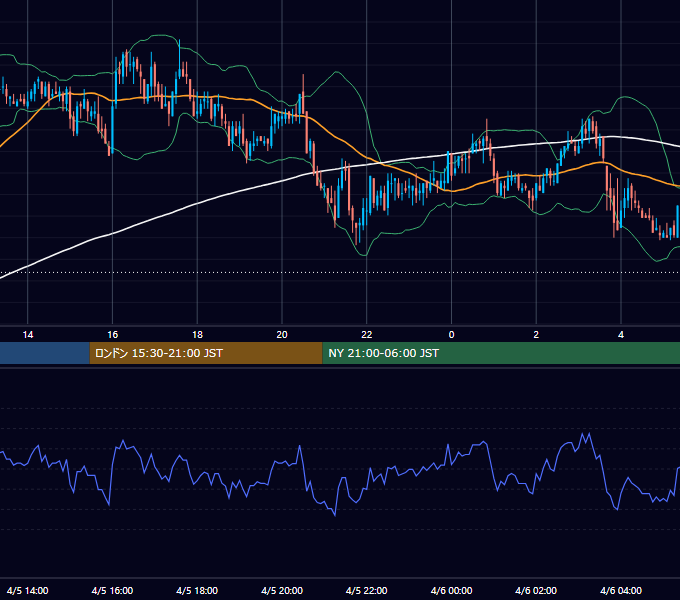Click the 4/6 04:00 label on the oscillator axis

621,590
